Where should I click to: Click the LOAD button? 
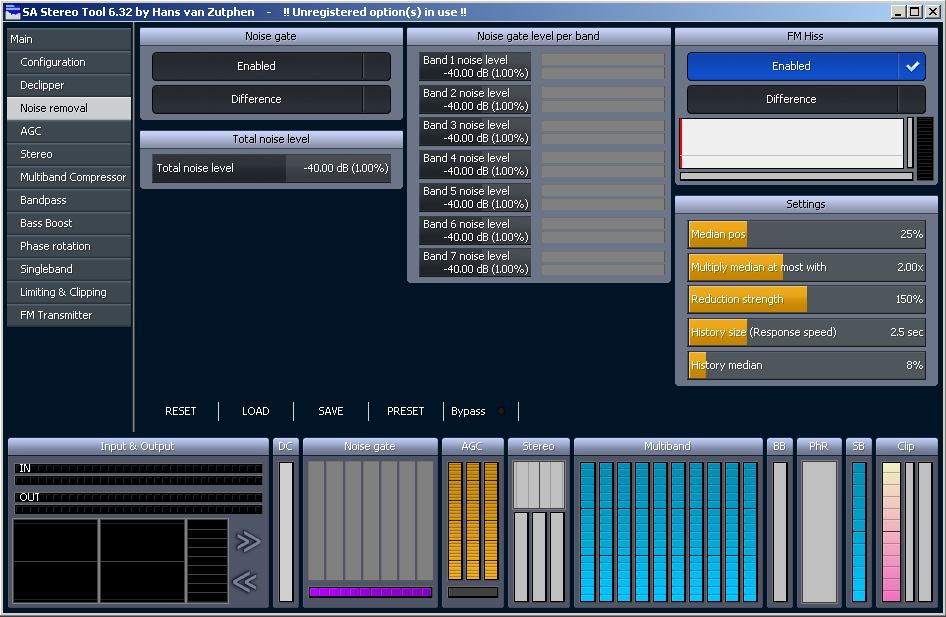256,411
